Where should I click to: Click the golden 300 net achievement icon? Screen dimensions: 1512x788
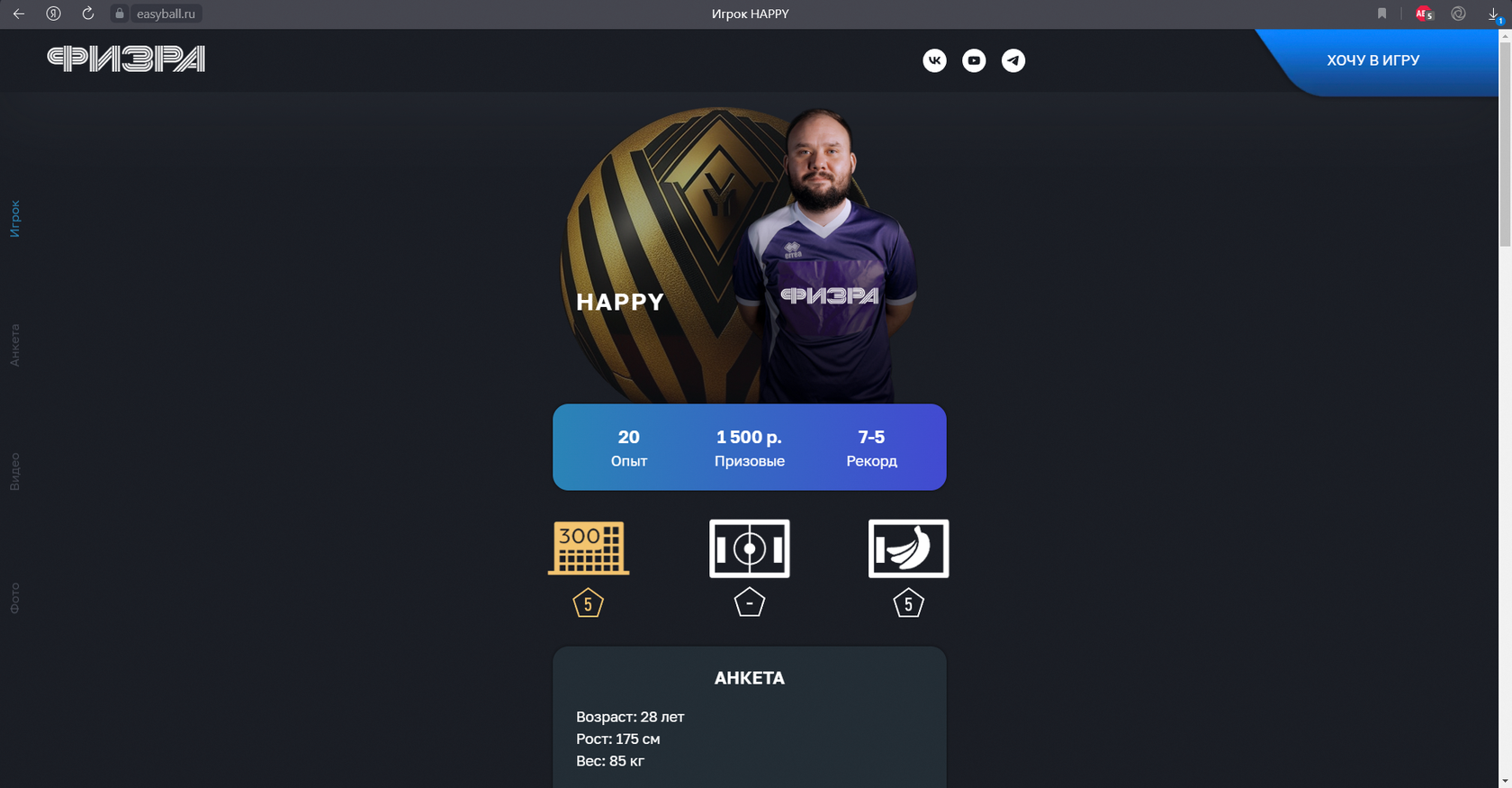click(x=589, y=548)
